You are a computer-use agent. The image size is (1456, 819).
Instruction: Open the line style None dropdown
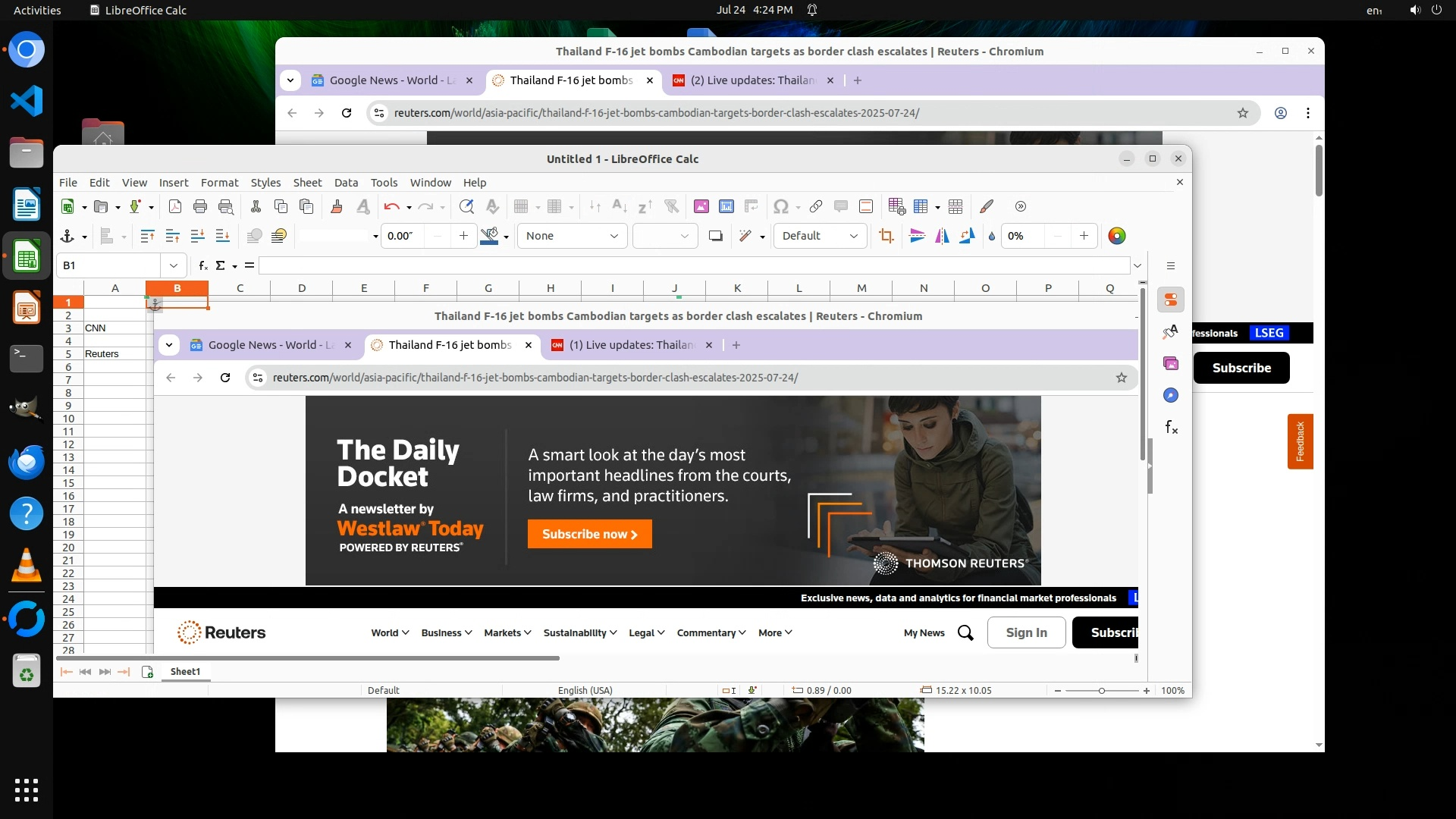tap(573, 236)
